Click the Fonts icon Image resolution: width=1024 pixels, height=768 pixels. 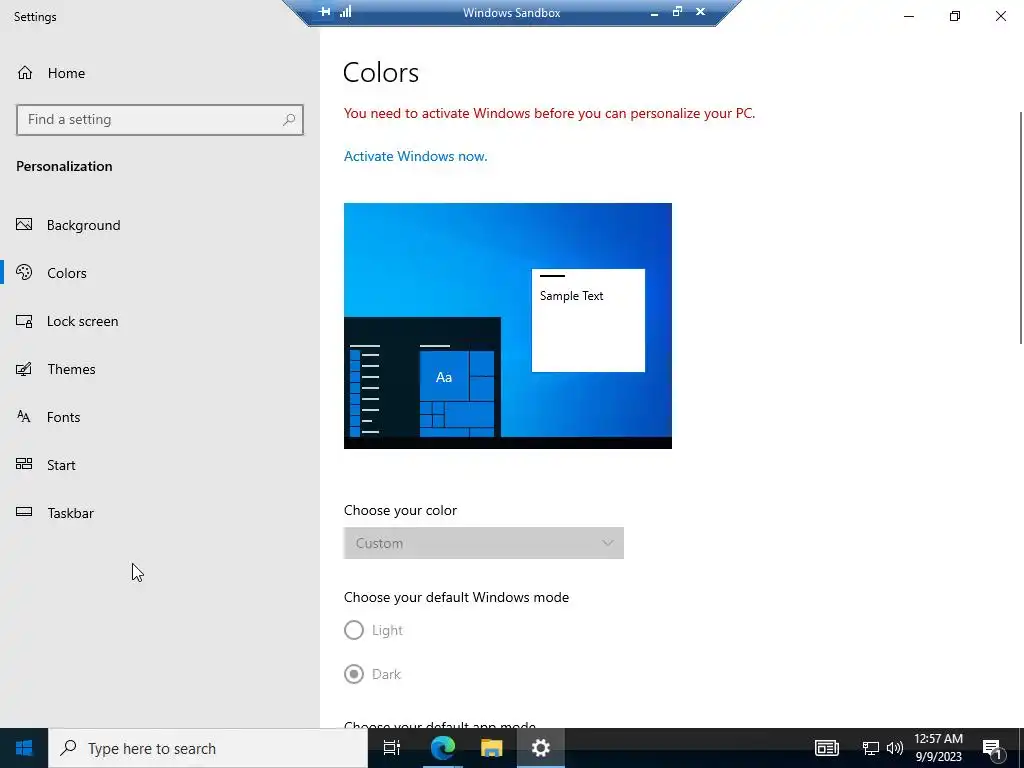24,417
